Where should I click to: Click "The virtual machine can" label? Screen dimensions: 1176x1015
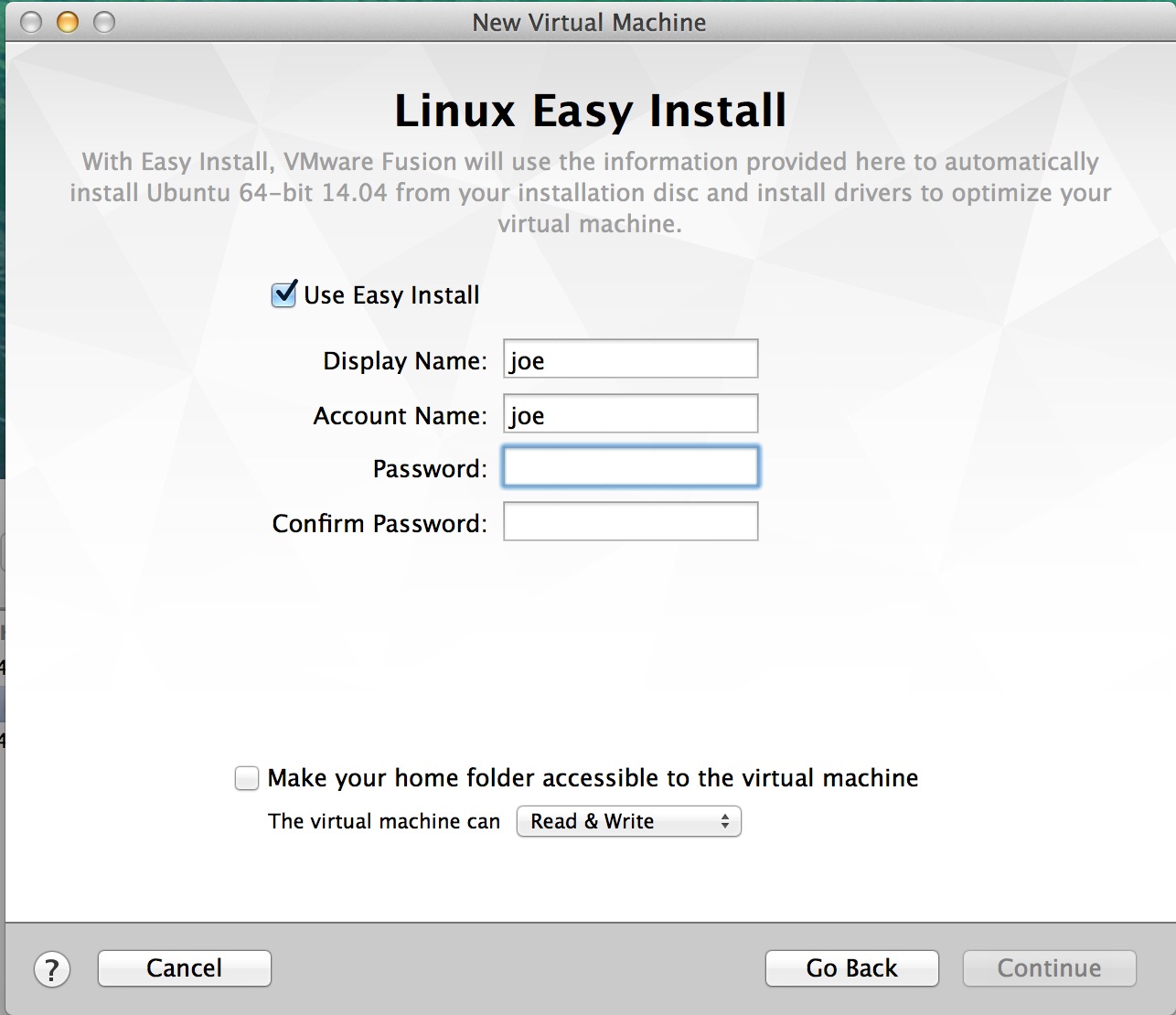coord(384,821)
